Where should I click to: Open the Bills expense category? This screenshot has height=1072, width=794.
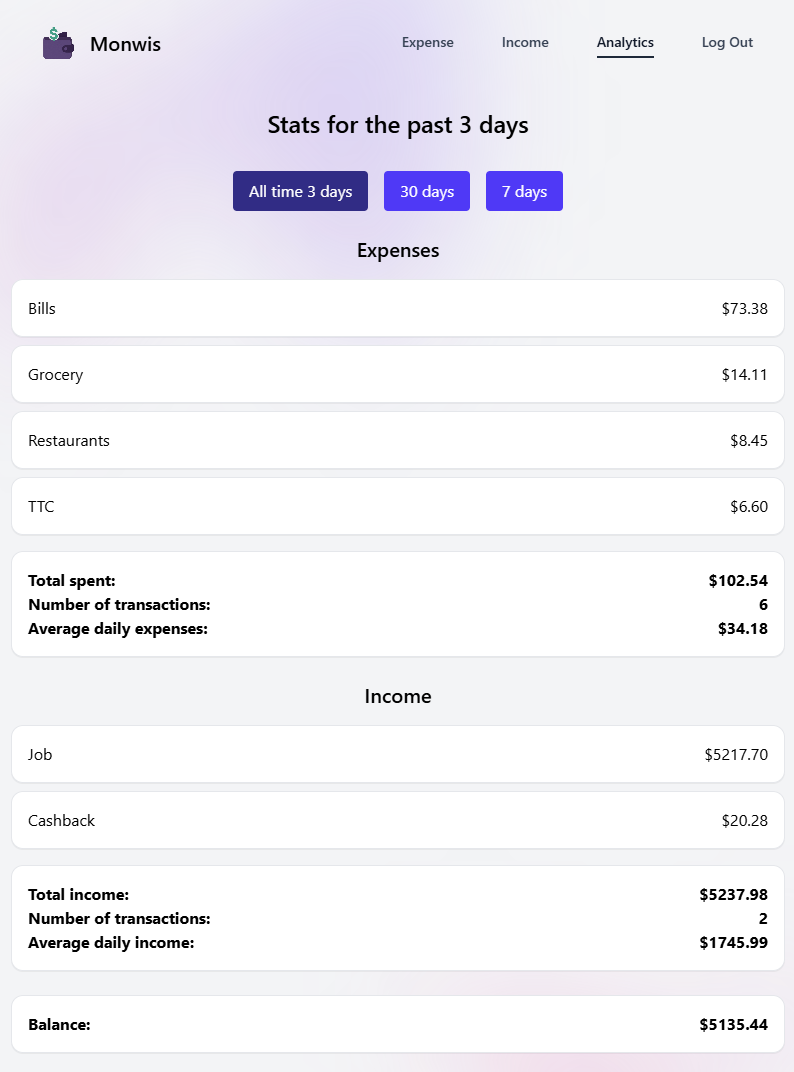[x=397, y=308]
